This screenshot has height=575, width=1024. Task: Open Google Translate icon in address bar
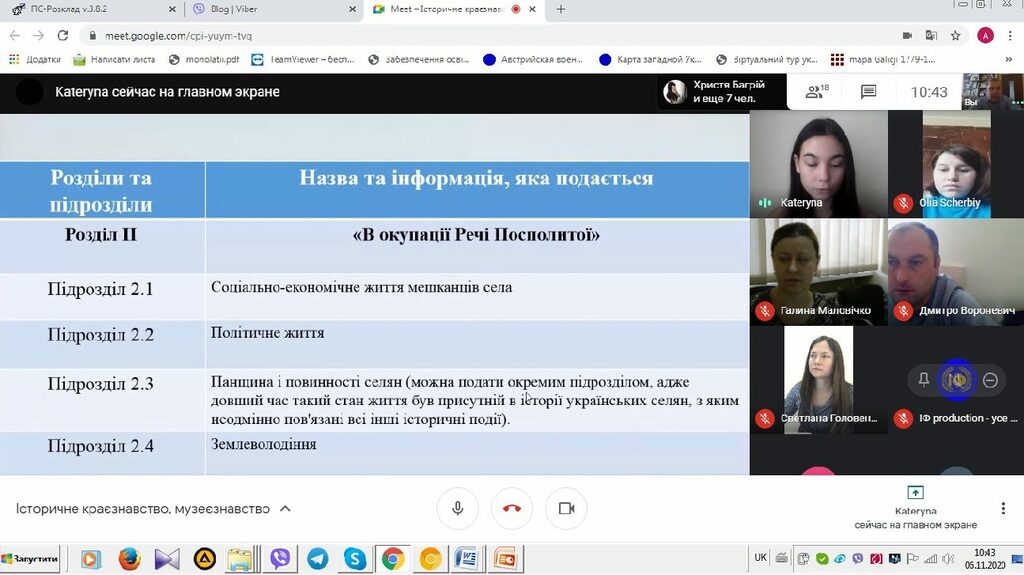pyautogui.click(x=931, y=35)
